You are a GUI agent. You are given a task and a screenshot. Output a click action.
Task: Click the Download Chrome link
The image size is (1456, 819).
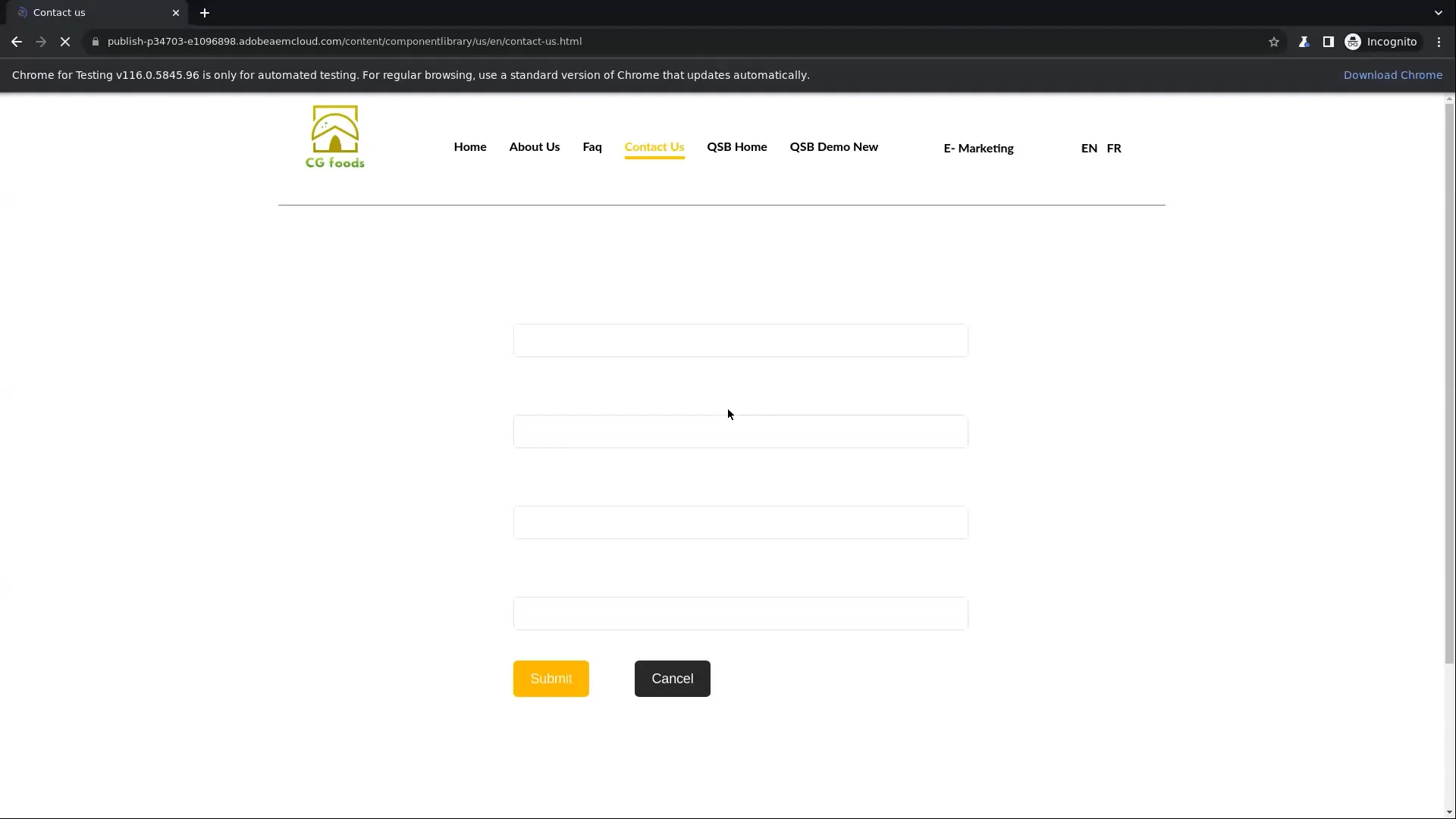pyautogui.click(x=1393, y=75)
